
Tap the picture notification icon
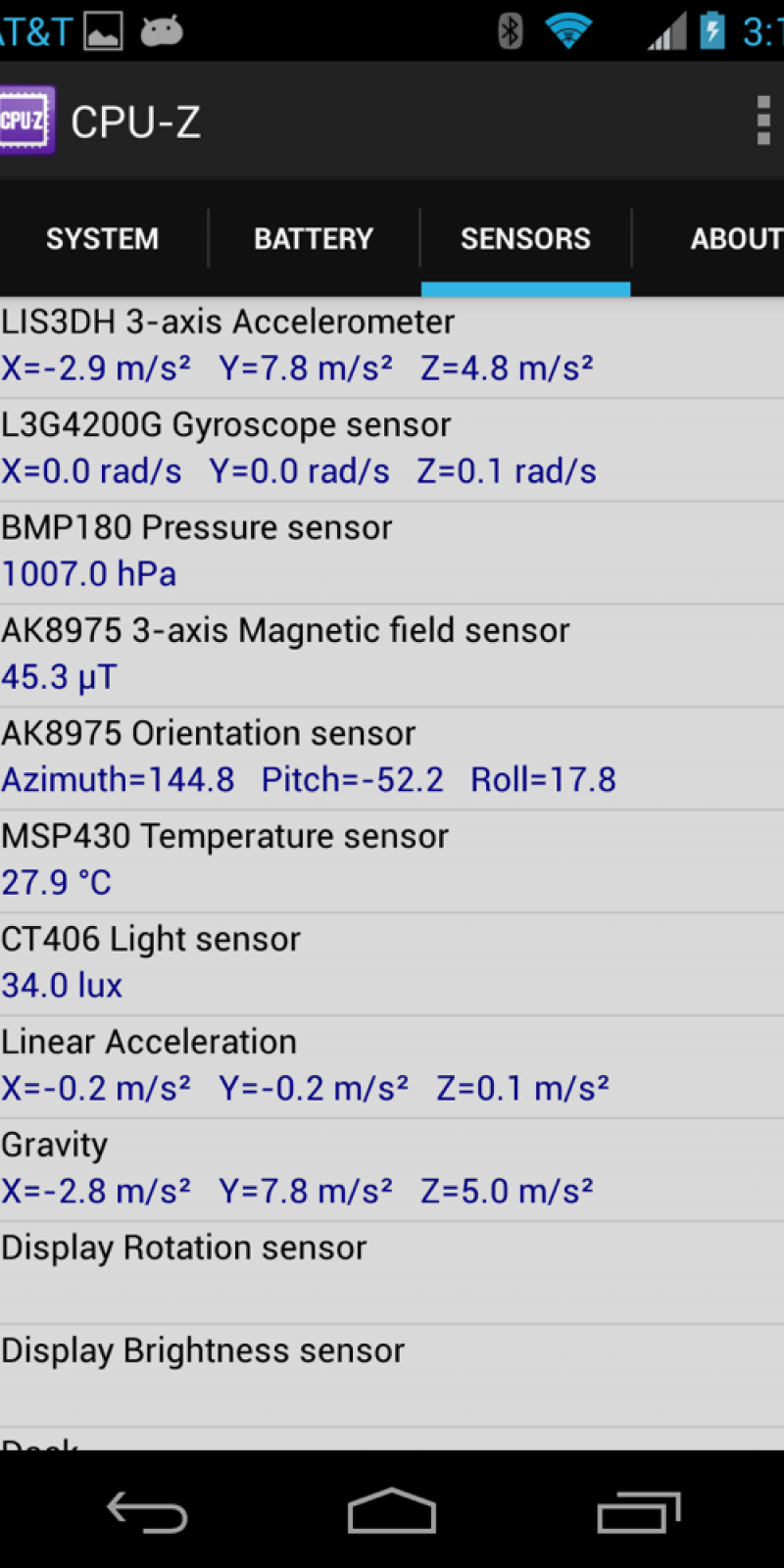[x=103, y=31]
